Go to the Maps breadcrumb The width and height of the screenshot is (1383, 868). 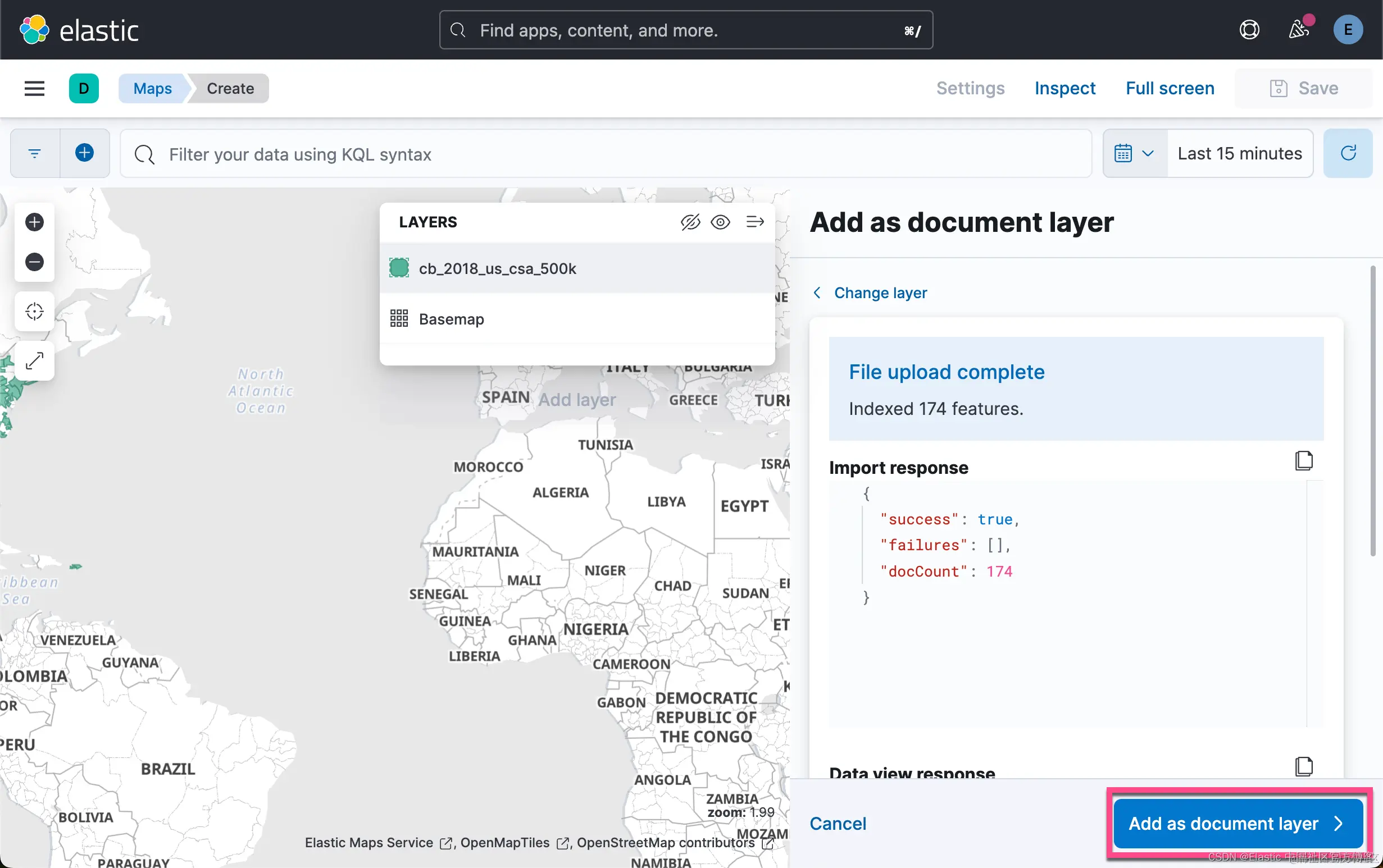[152, 88]
